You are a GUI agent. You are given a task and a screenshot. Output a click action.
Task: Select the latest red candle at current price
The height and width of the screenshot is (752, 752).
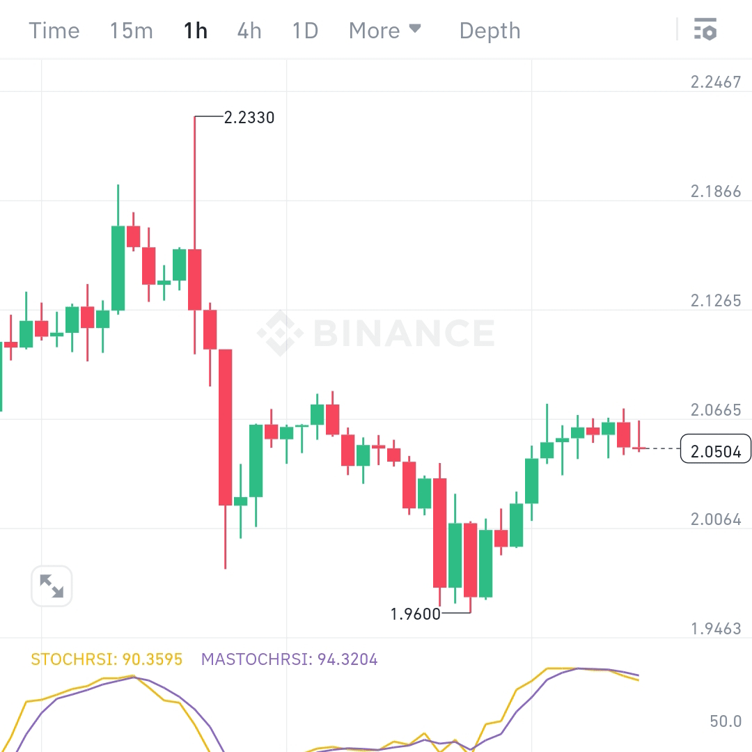pos(639,436)
